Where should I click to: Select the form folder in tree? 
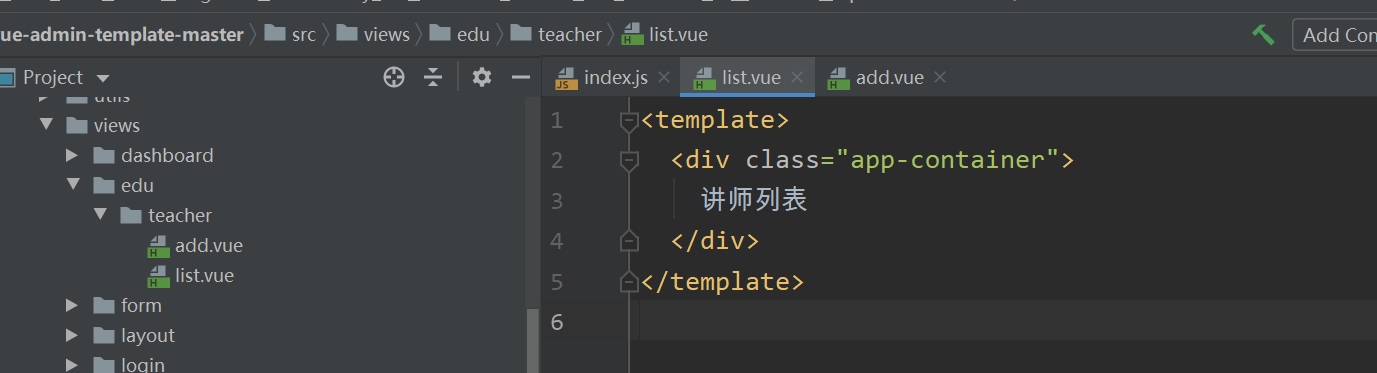[127, 305]
